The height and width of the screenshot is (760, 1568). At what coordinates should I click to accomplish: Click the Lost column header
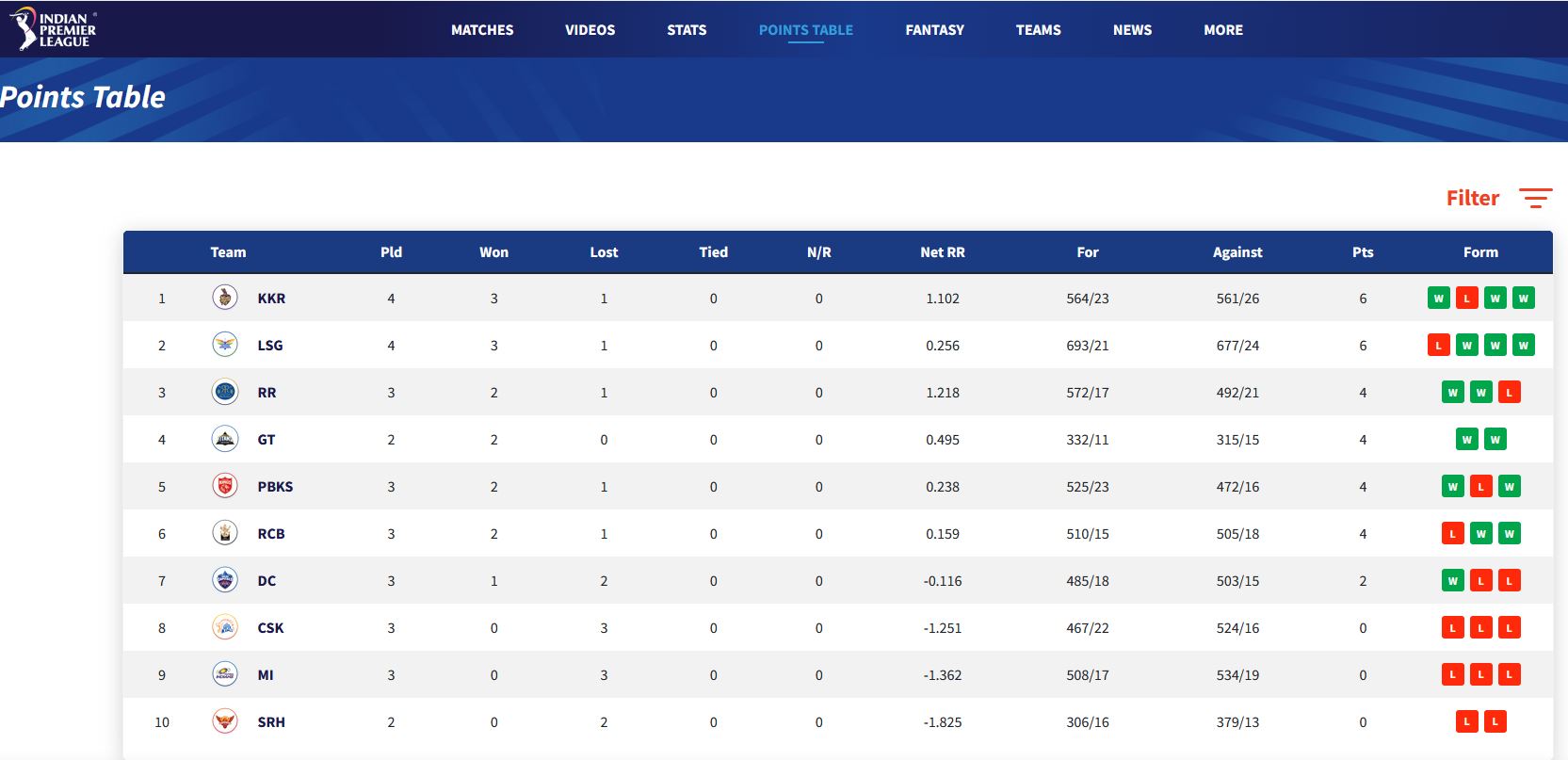[x=604, y=252]
